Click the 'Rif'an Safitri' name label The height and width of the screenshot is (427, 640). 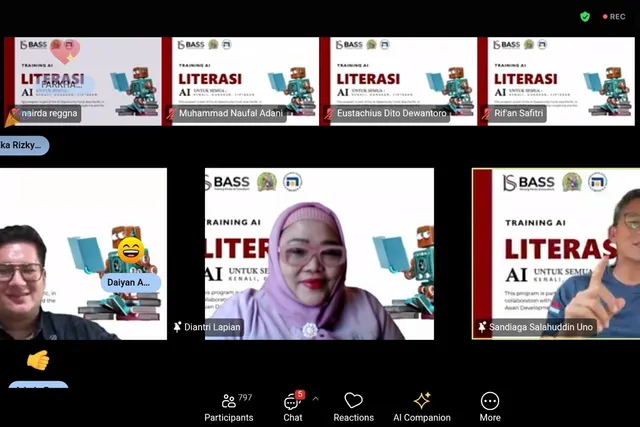pos(519,113)
